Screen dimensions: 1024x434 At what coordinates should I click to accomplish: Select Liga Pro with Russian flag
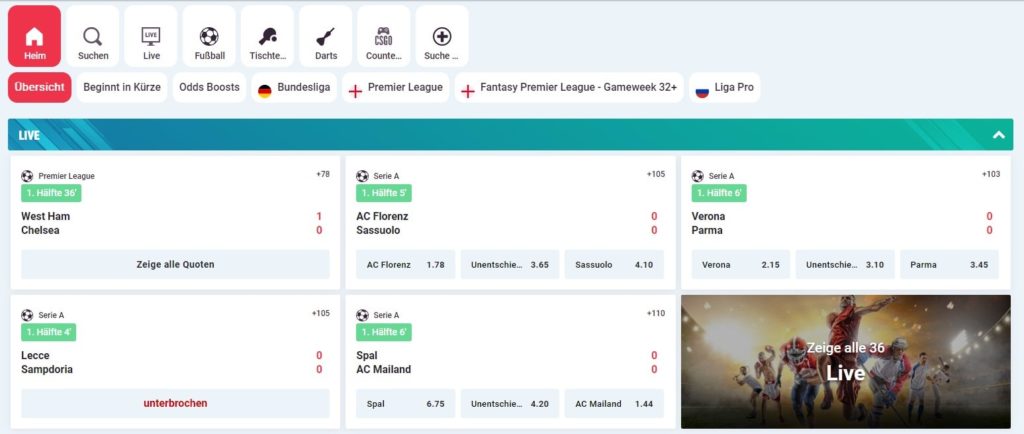(725, 87)
